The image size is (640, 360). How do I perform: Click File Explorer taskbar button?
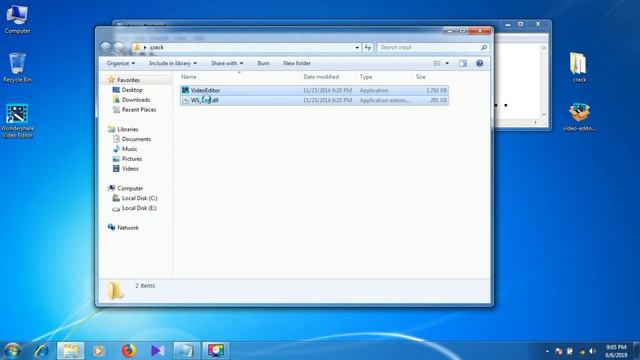point(71,351)
